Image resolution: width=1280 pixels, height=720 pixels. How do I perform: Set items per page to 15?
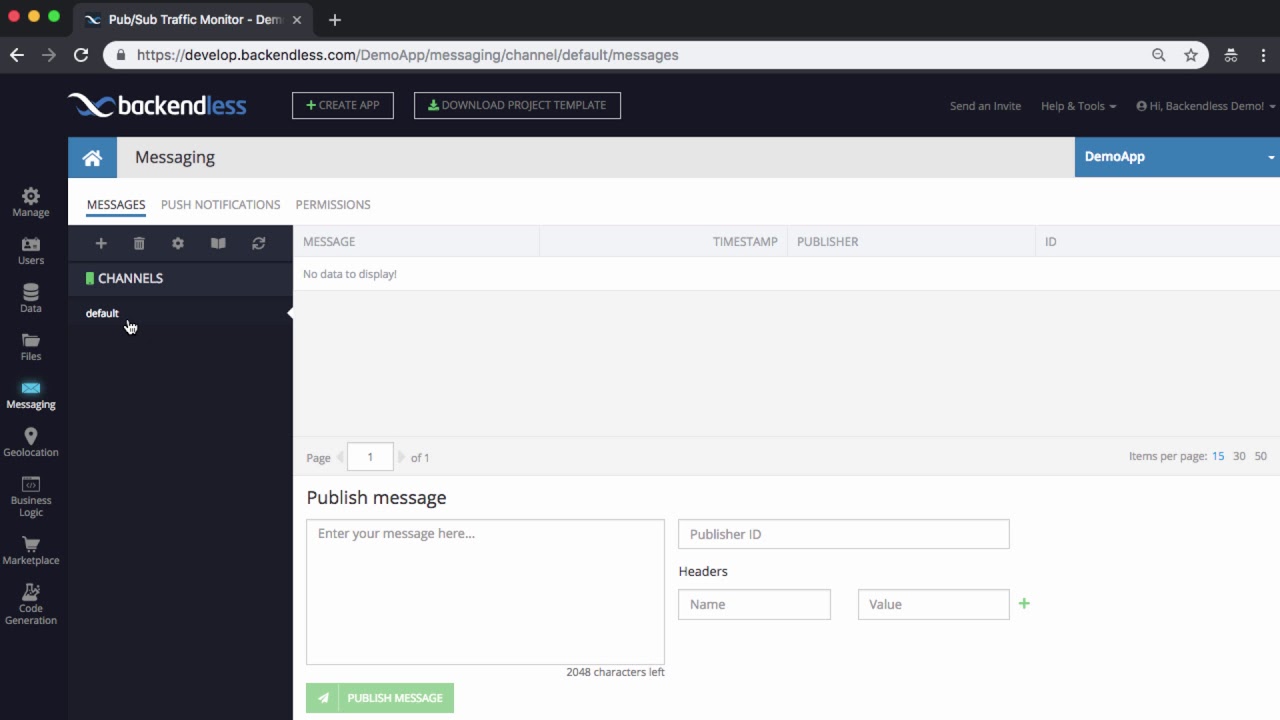click(x=1218, y=456)
